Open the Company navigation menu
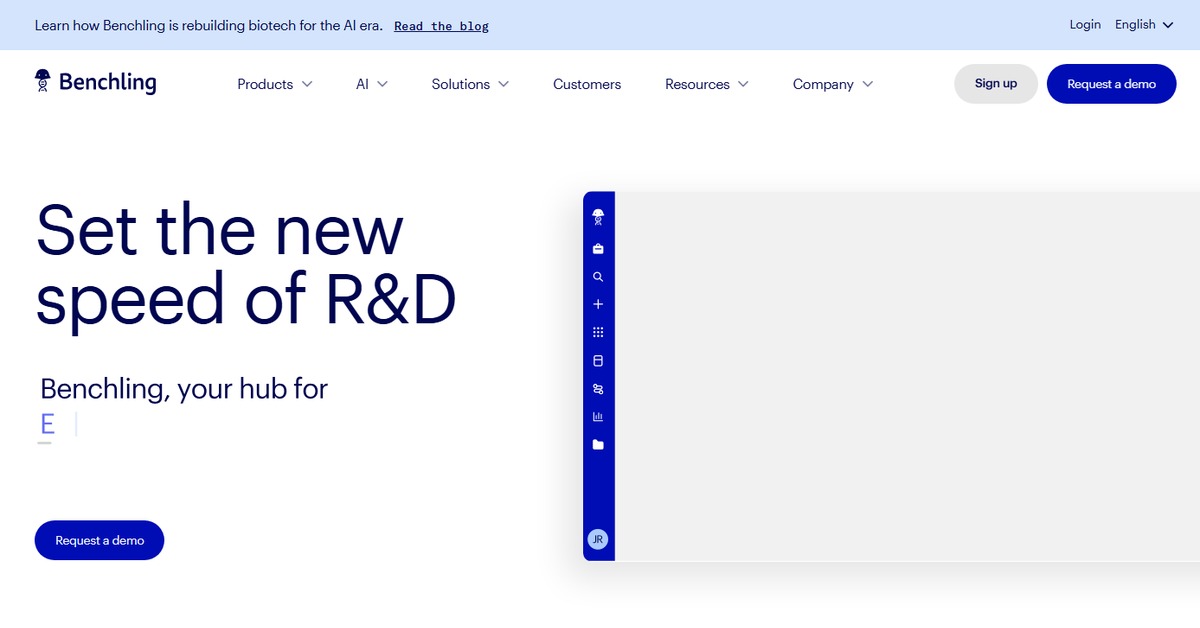This screenshot has height=628, width=1200. pos(832,84)
